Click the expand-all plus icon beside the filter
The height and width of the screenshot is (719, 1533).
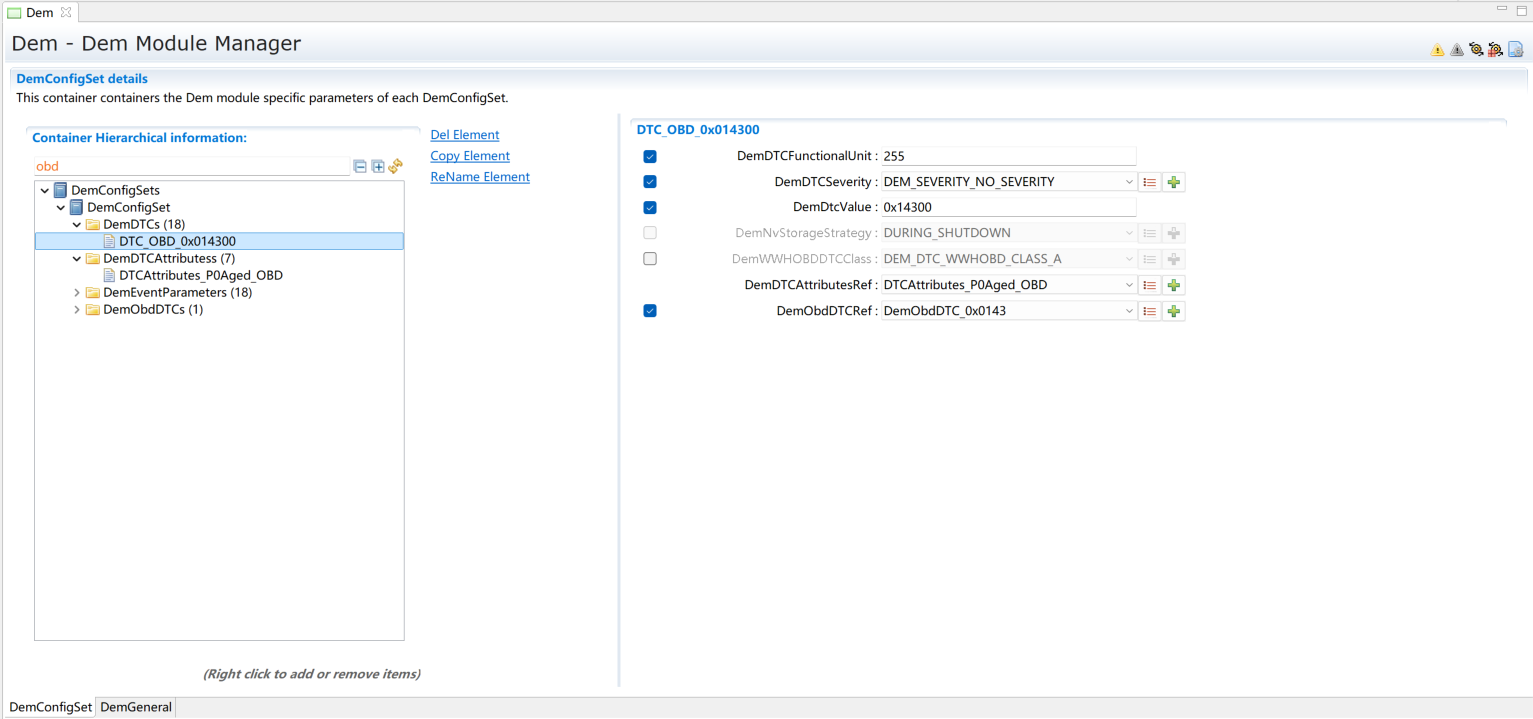(x=378, y=166)
